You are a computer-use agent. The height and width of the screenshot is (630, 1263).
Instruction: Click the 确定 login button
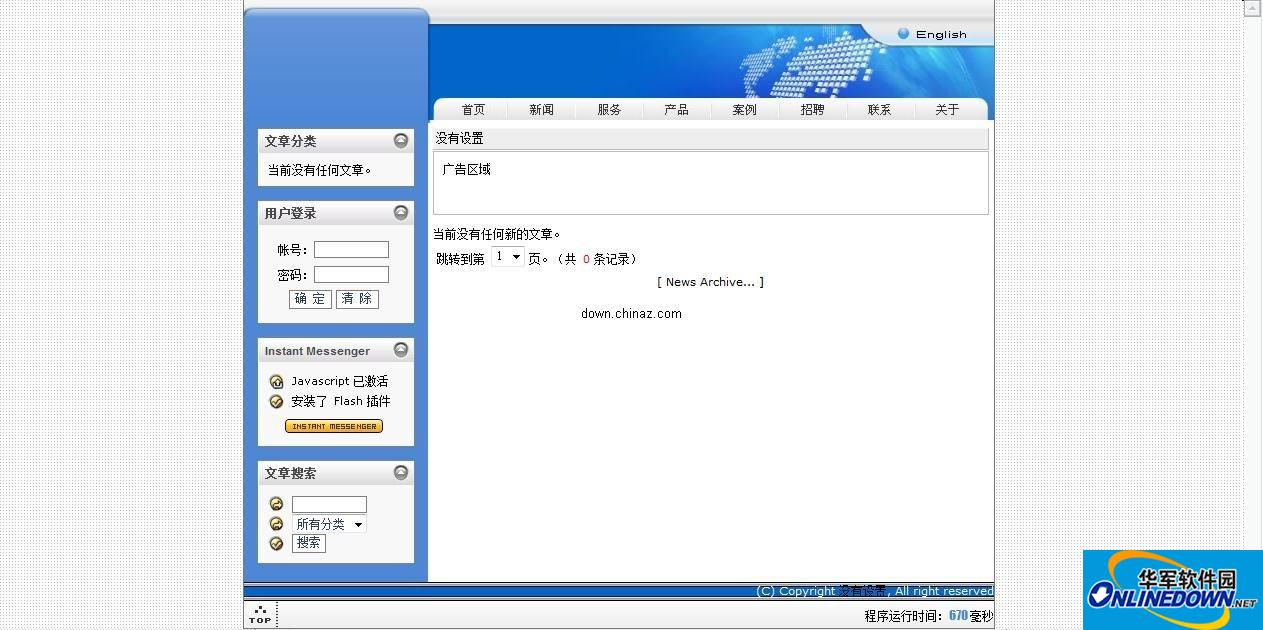tap(310, 299)
